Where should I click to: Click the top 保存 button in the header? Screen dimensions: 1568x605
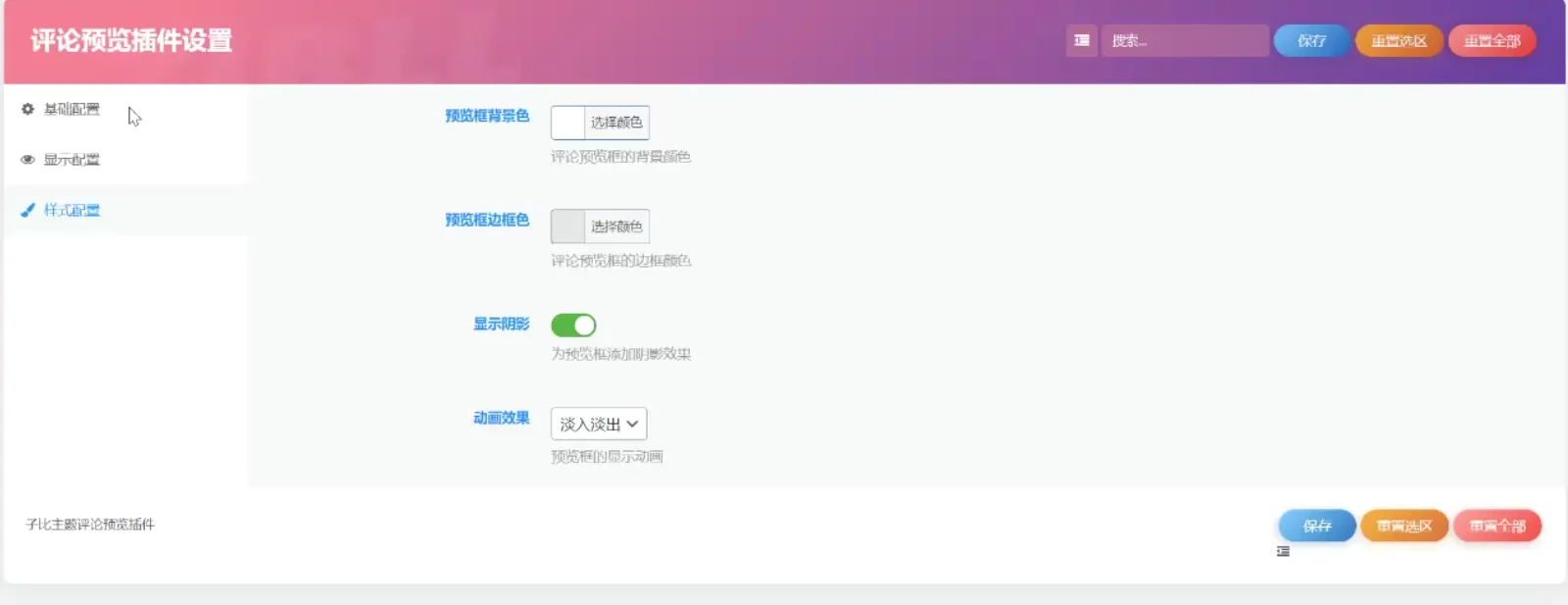pos(1311,40)
